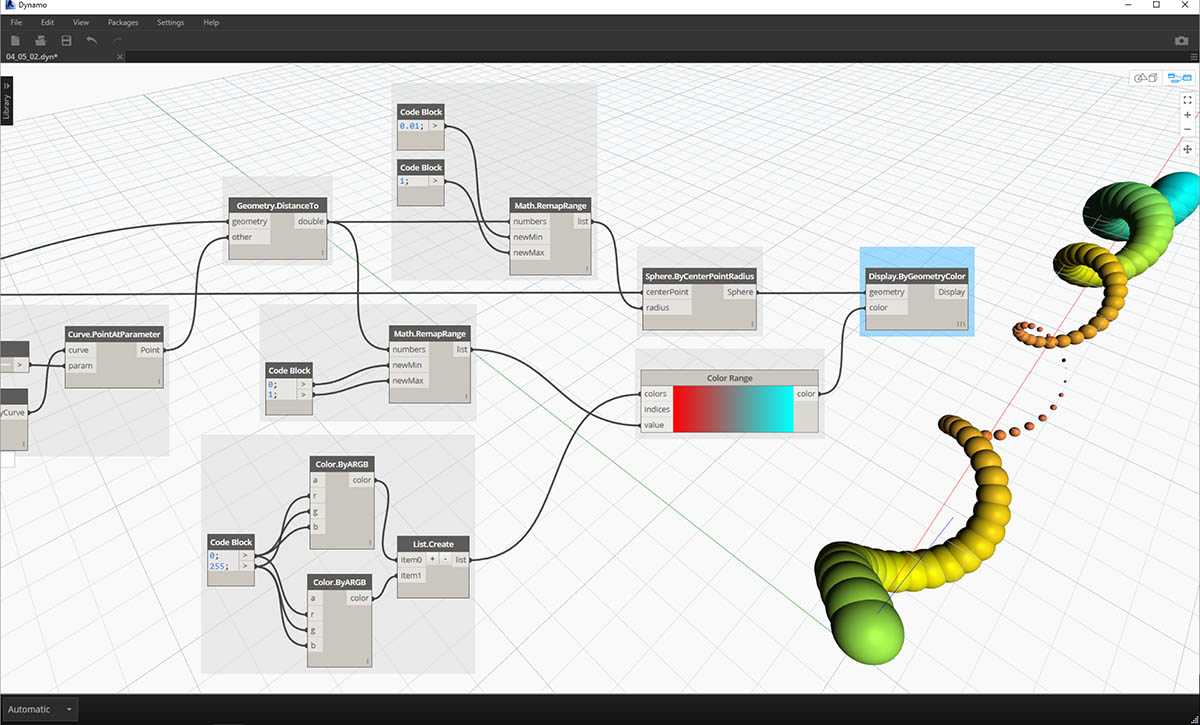The height and width of the screenshot is (725, 1200).
Task: Close the 04_05_02.dyn tab
Action: [122, 57]
